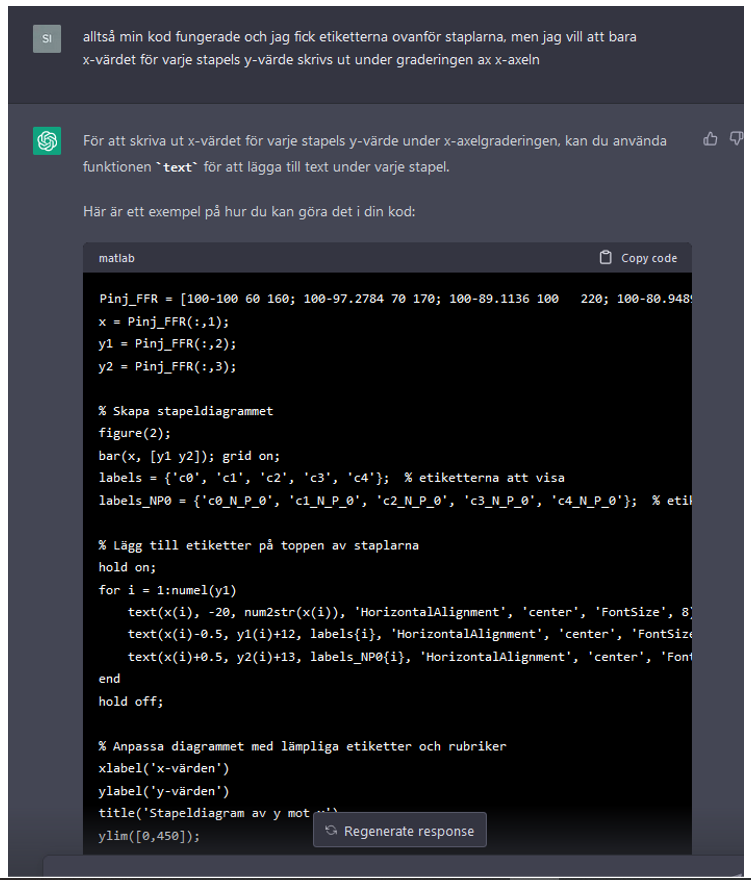Click the 'hold off;' code line

tap(130, 701)
